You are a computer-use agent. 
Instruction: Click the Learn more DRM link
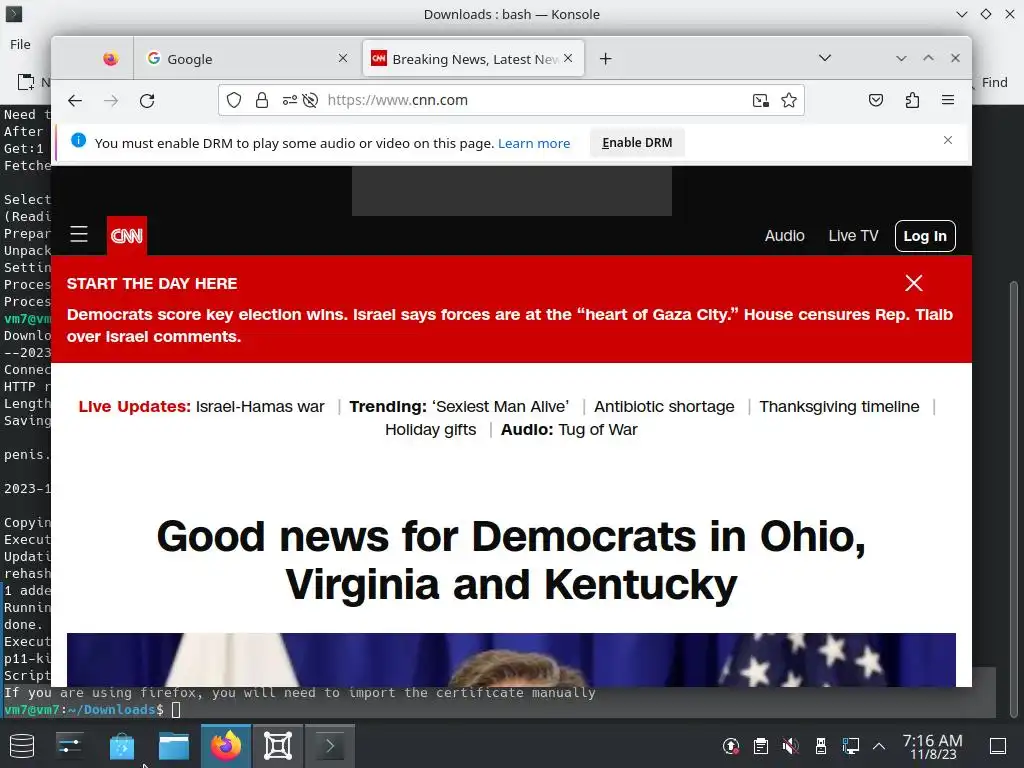click(x=534, y=143)
